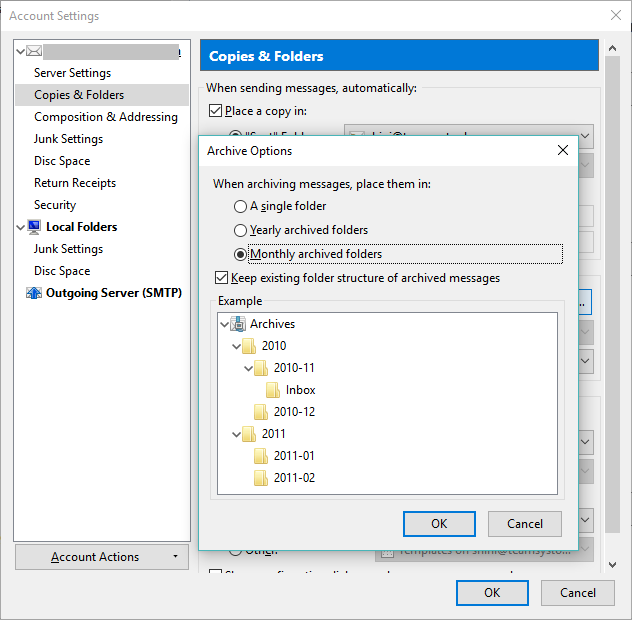632x620 pixels.
Task: Cancel the Archive Options dialog
Action: pyautogui.click(x=525, y=524)
